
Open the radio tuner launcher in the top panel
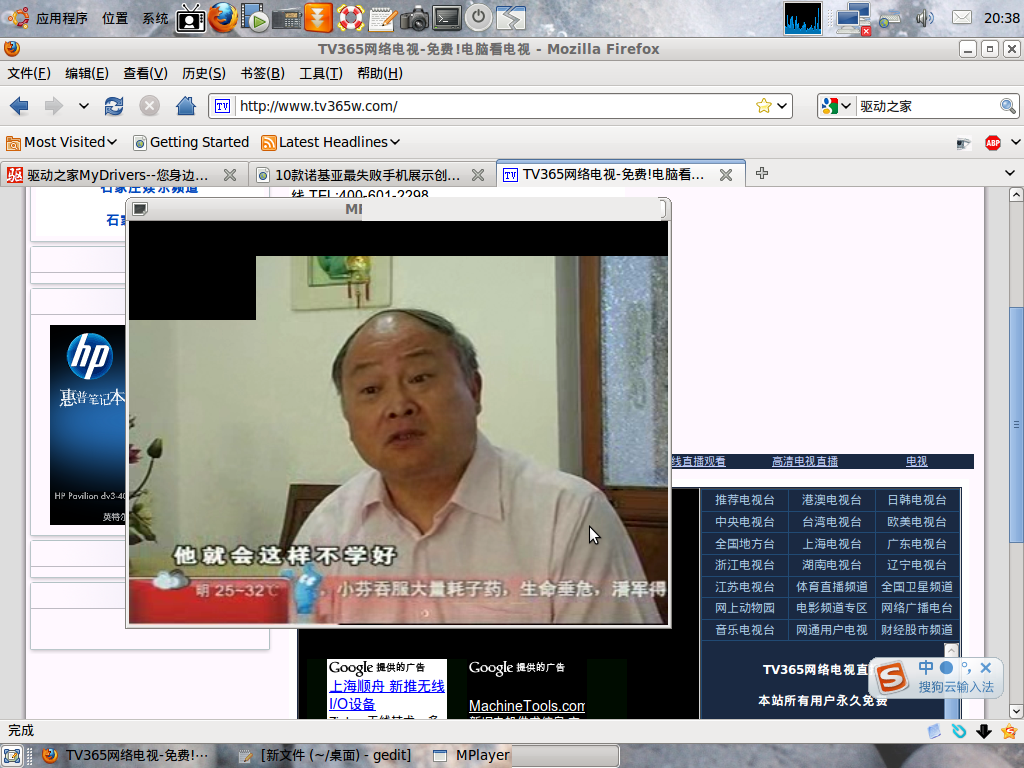tap(287, 18)
